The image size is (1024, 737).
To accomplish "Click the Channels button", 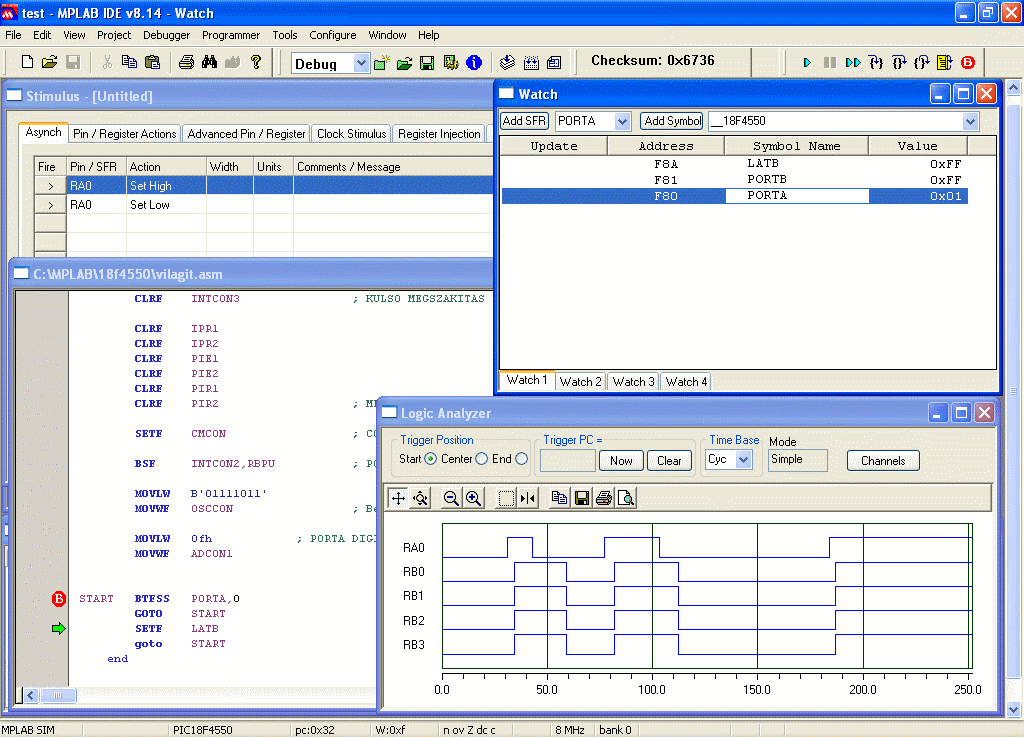I will (883, 461).
